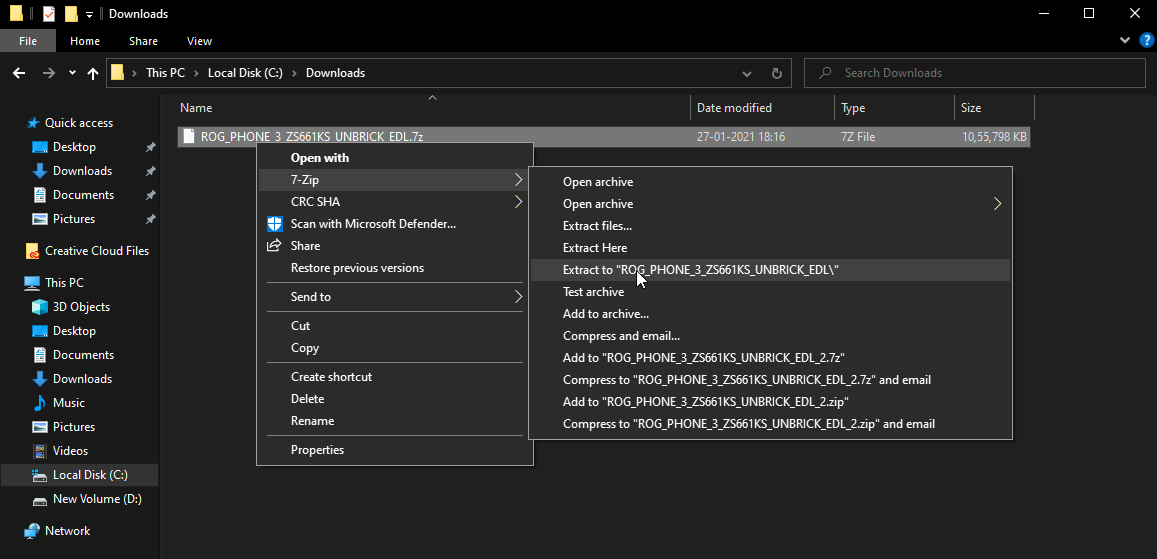Click the Back navigation arrow
Screen dimensions: 1157x559
click(19, 73)
